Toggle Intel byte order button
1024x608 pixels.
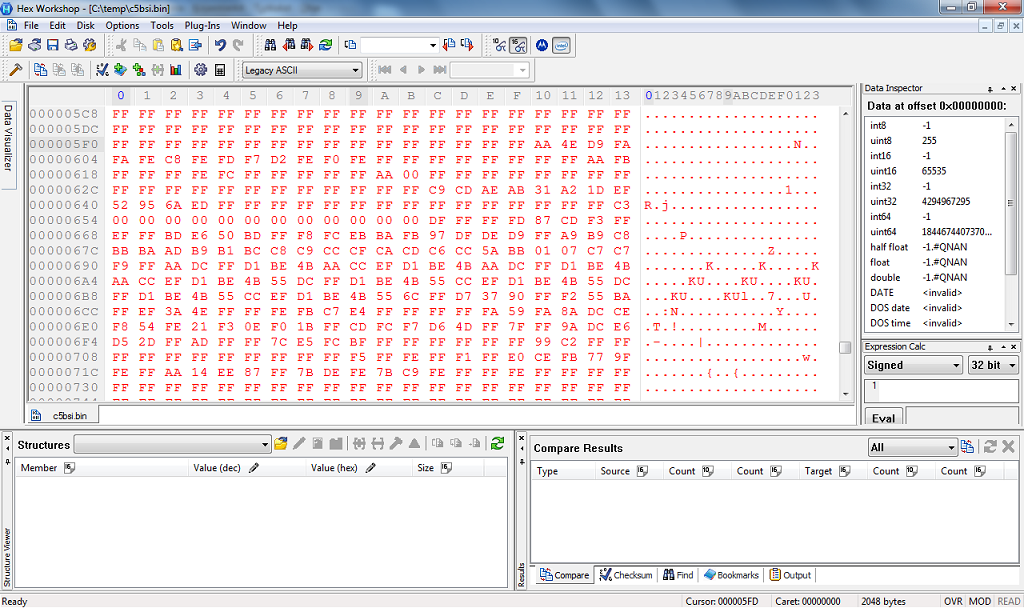561,45
